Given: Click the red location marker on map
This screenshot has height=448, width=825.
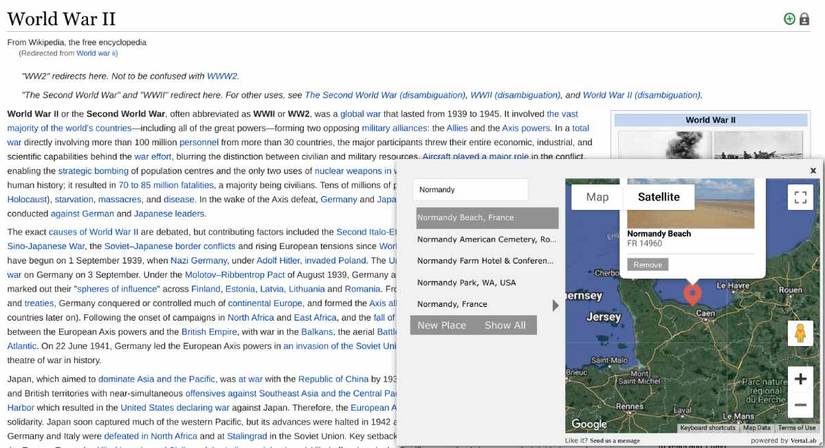Looking at the screenshot, I should (692, 295).
